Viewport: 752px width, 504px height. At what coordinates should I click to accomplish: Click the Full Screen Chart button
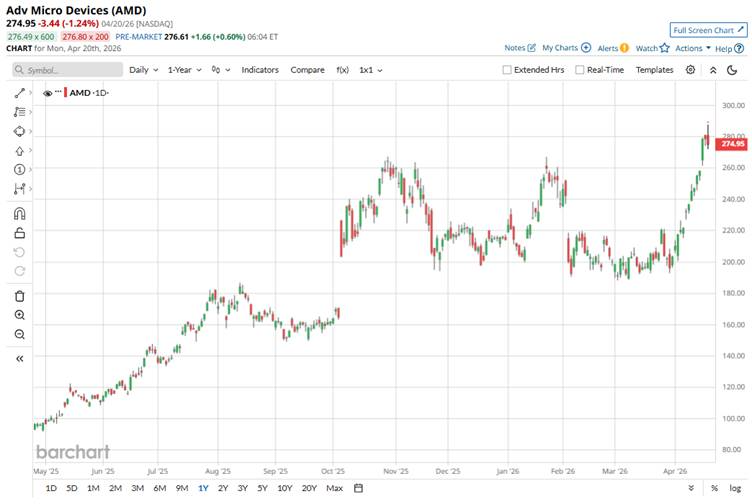[707, 30]
